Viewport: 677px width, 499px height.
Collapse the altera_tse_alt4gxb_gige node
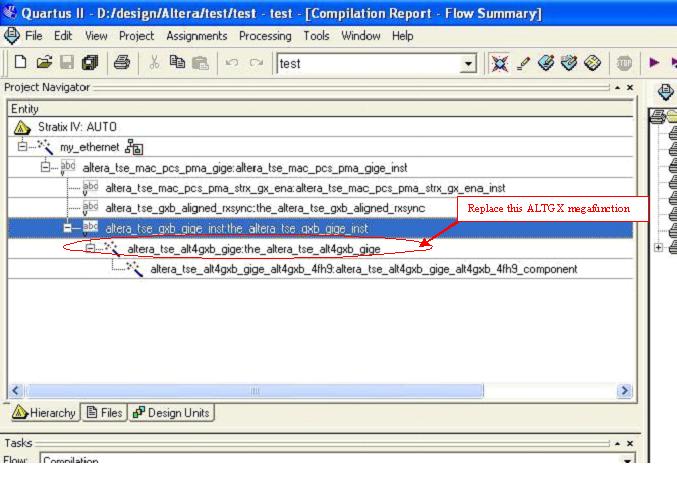point(90,248)
